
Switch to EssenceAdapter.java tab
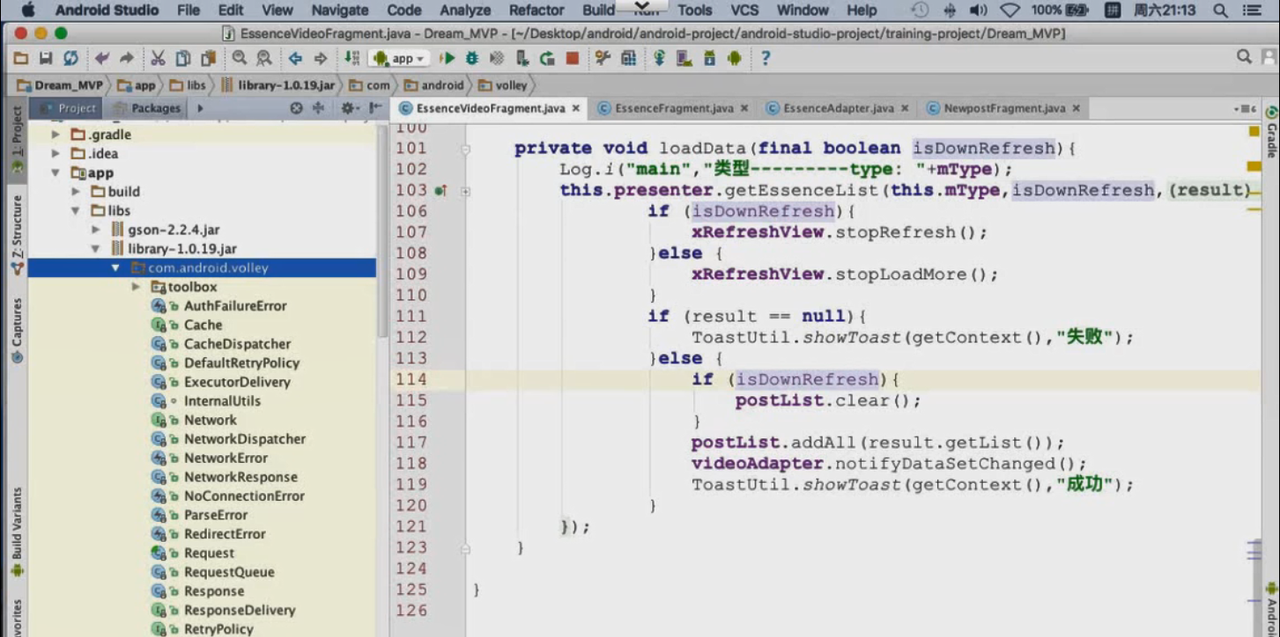click(x=837, y=108)
